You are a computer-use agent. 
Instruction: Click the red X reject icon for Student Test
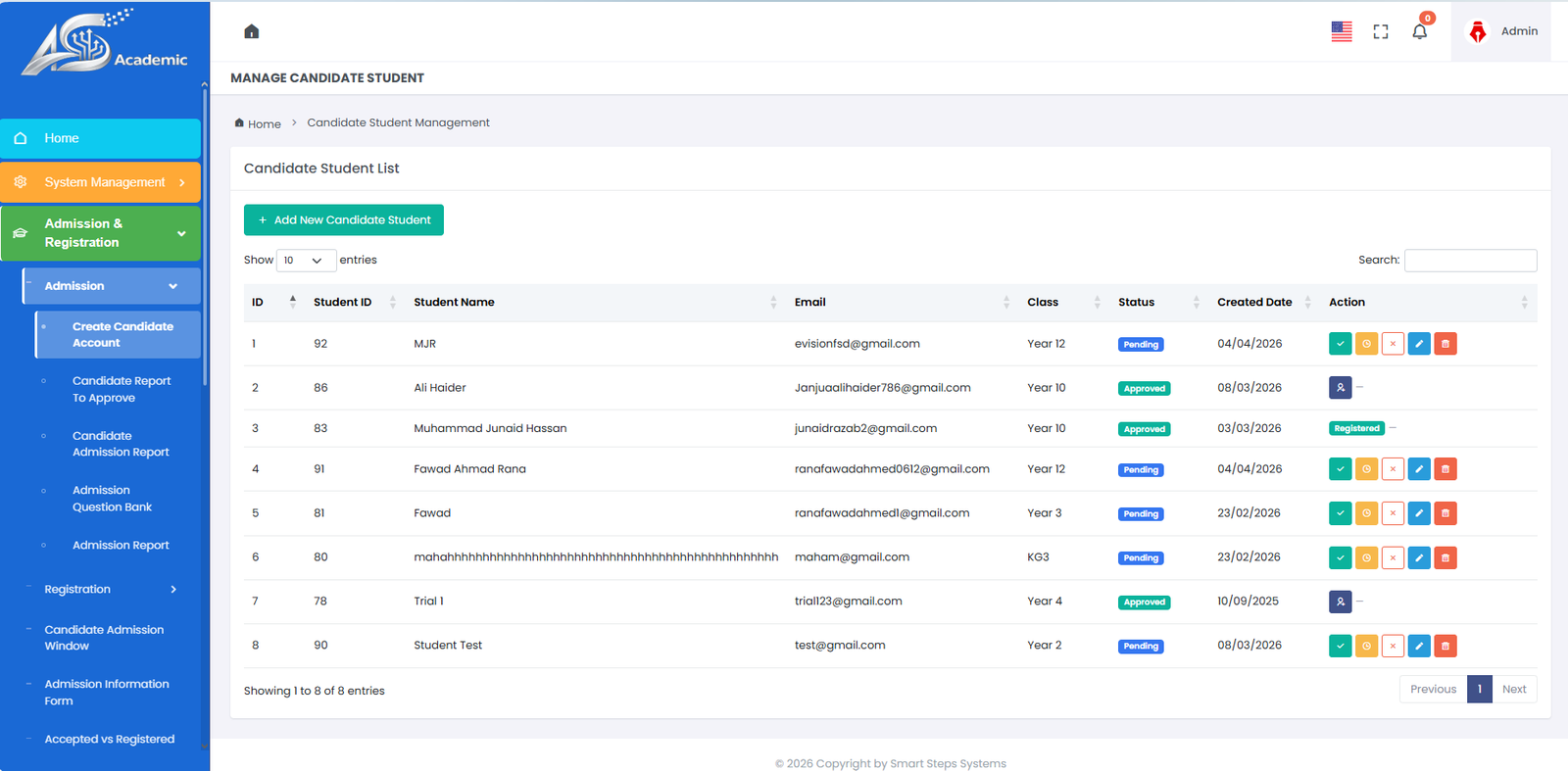[x=1393, y=646]
